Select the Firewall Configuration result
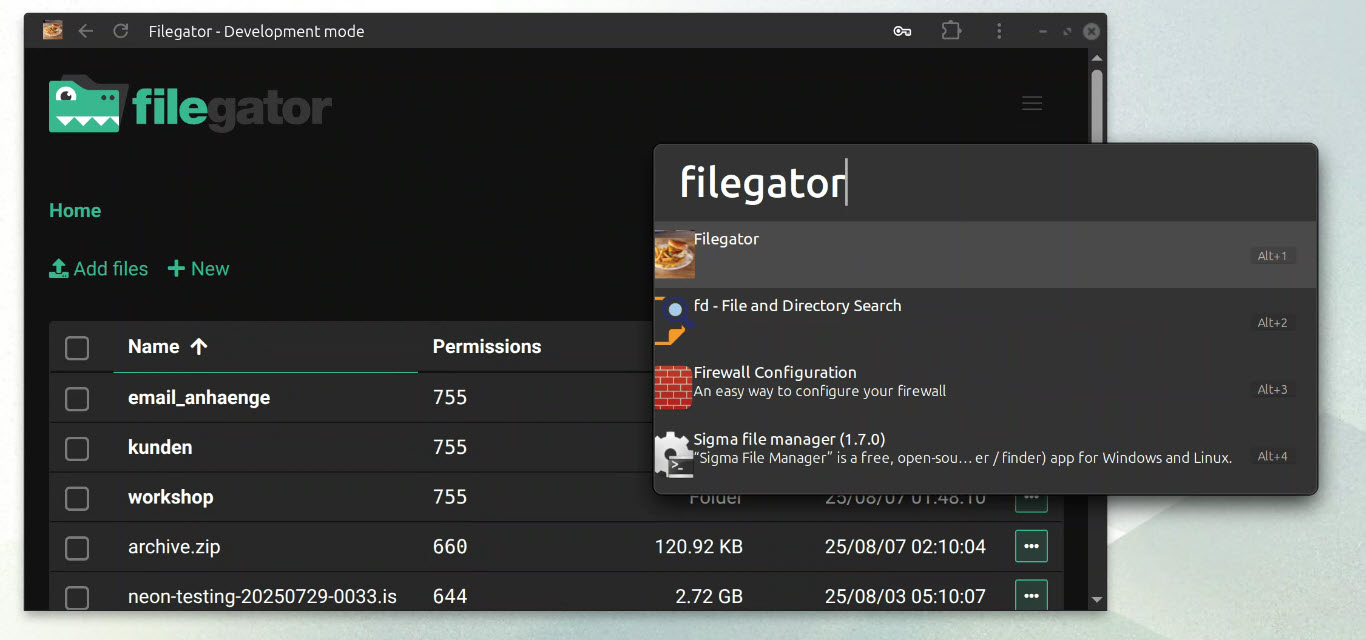Image resolution: width=1366 pixels, height=640 pixels. tap(985, 388)
